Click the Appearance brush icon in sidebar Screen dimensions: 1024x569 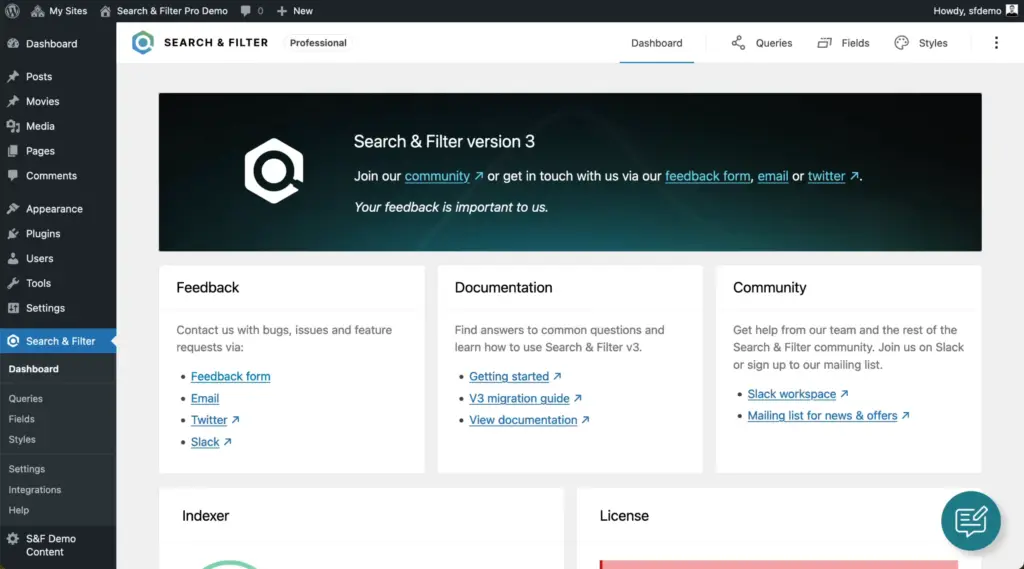(x=13, y=209)
